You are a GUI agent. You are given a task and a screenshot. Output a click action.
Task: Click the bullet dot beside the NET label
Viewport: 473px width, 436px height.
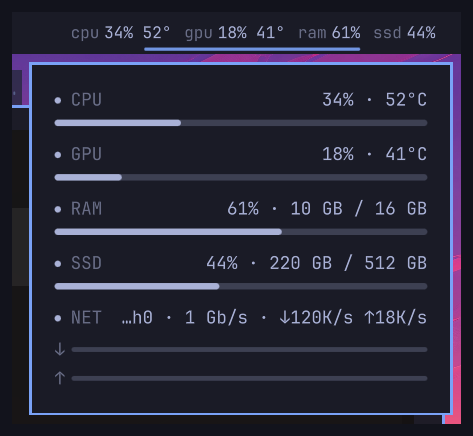click(x=58, y=318)
